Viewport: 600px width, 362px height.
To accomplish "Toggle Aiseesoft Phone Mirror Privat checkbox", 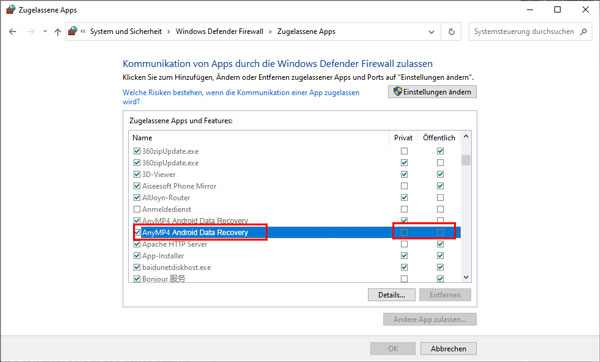I will coord(404,186).
